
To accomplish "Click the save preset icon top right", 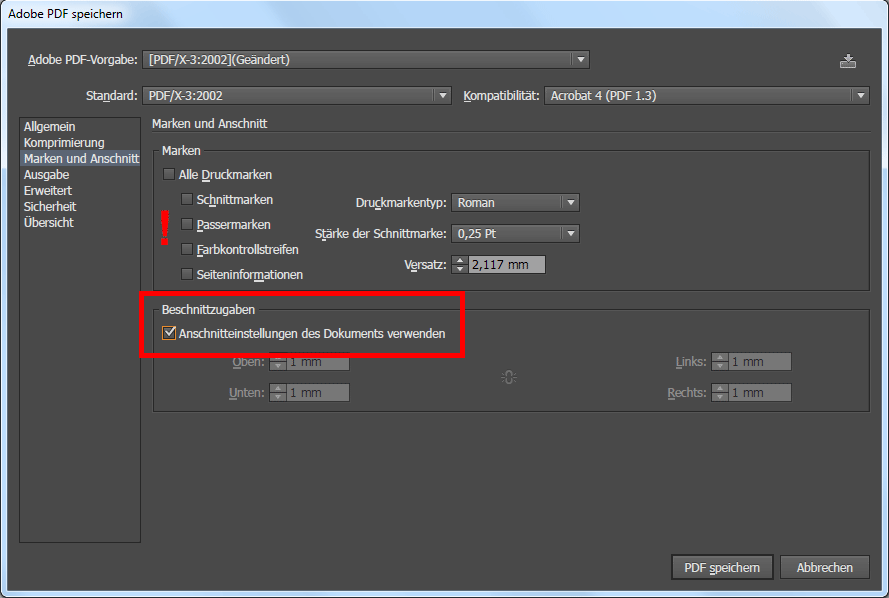I will 848,61.
